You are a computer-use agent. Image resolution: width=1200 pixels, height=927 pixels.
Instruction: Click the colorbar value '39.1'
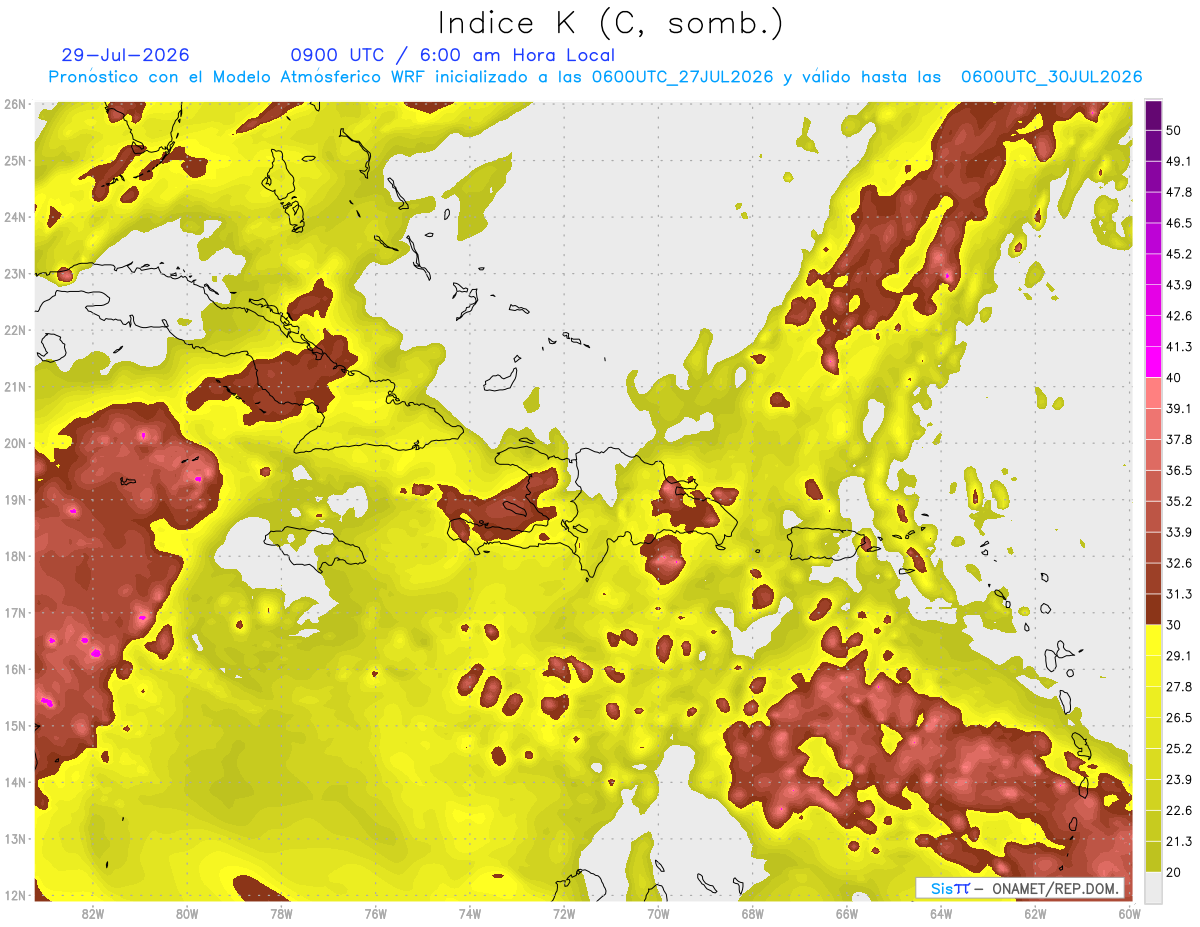pos(1178,408)
